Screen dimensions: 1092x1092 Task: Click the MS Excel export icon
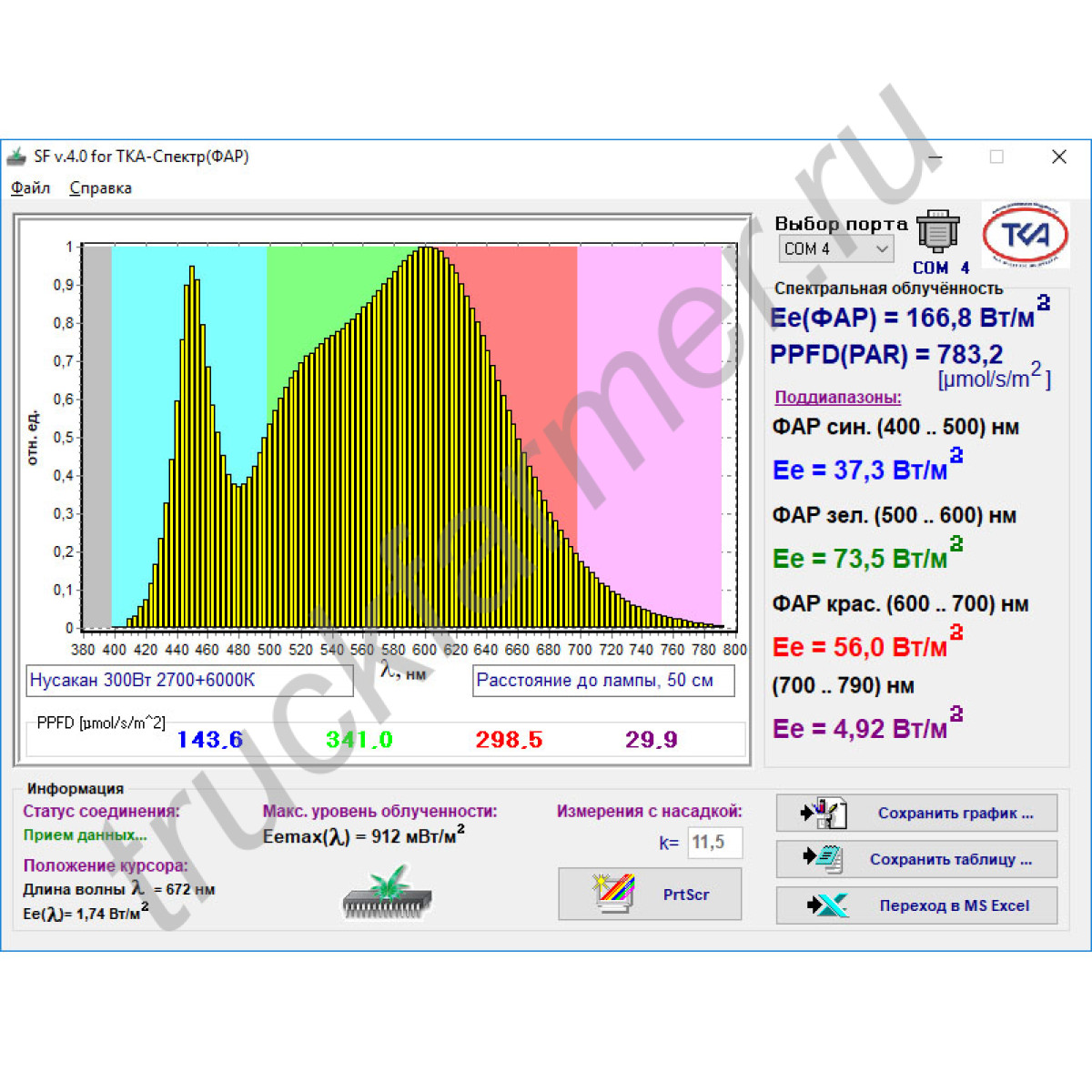826,905
